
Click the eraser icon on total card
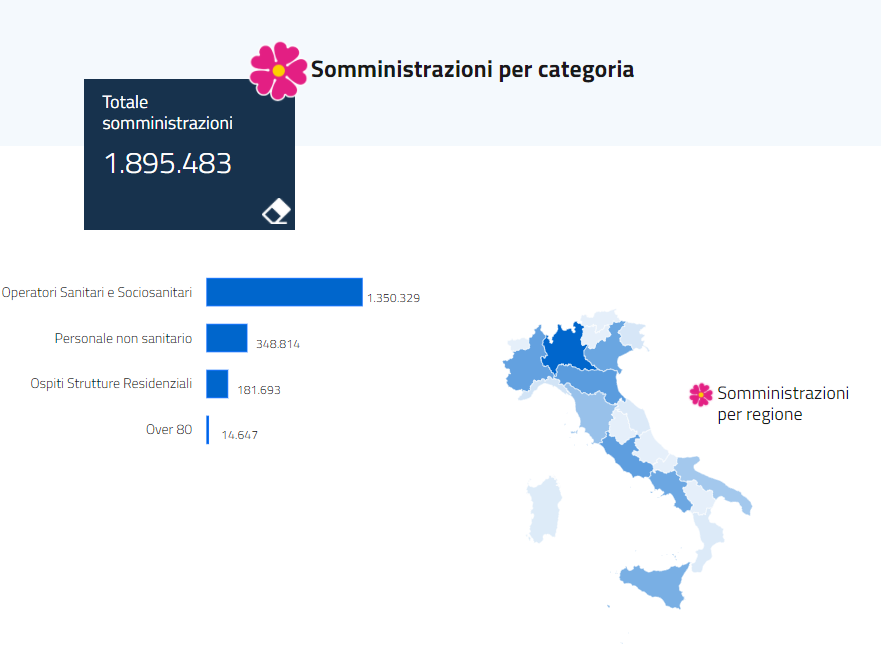(x=276, y=212)
